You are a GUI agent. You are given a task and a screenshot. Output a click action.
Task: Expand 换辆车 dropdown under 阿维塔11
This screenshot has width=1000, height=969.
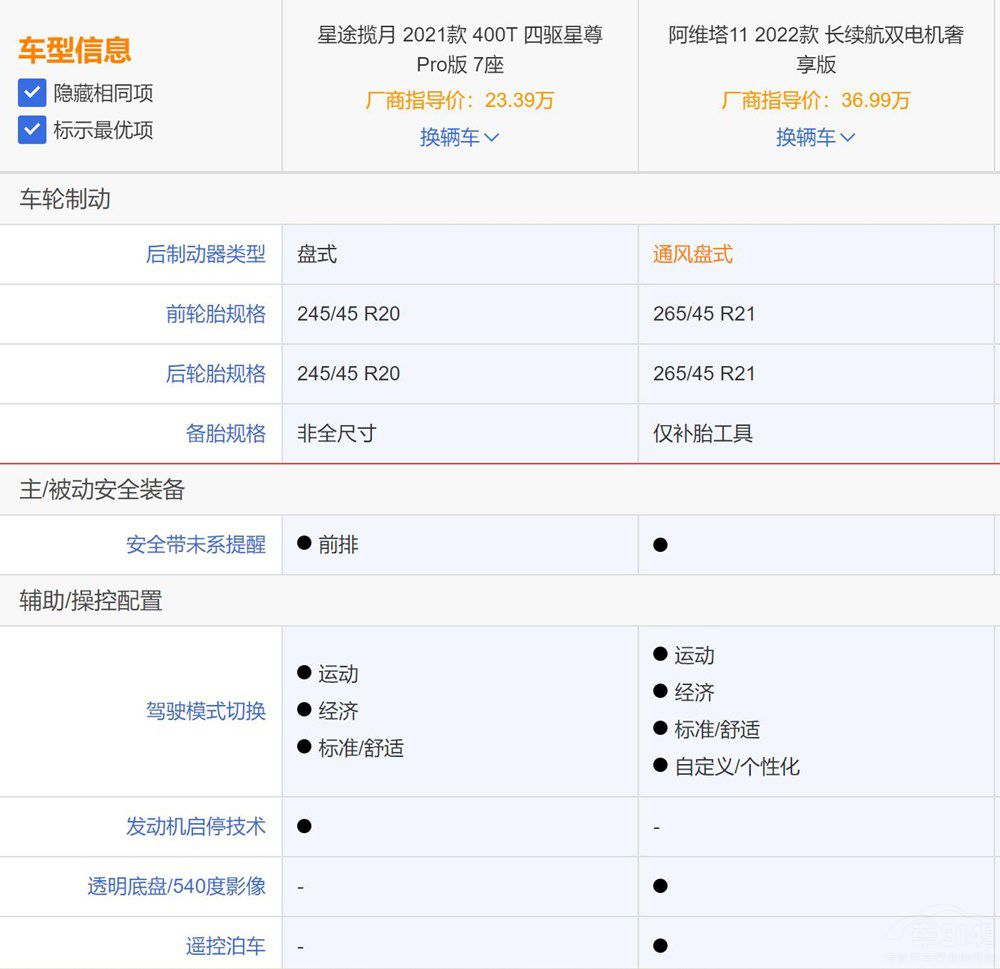coord(816,137)
